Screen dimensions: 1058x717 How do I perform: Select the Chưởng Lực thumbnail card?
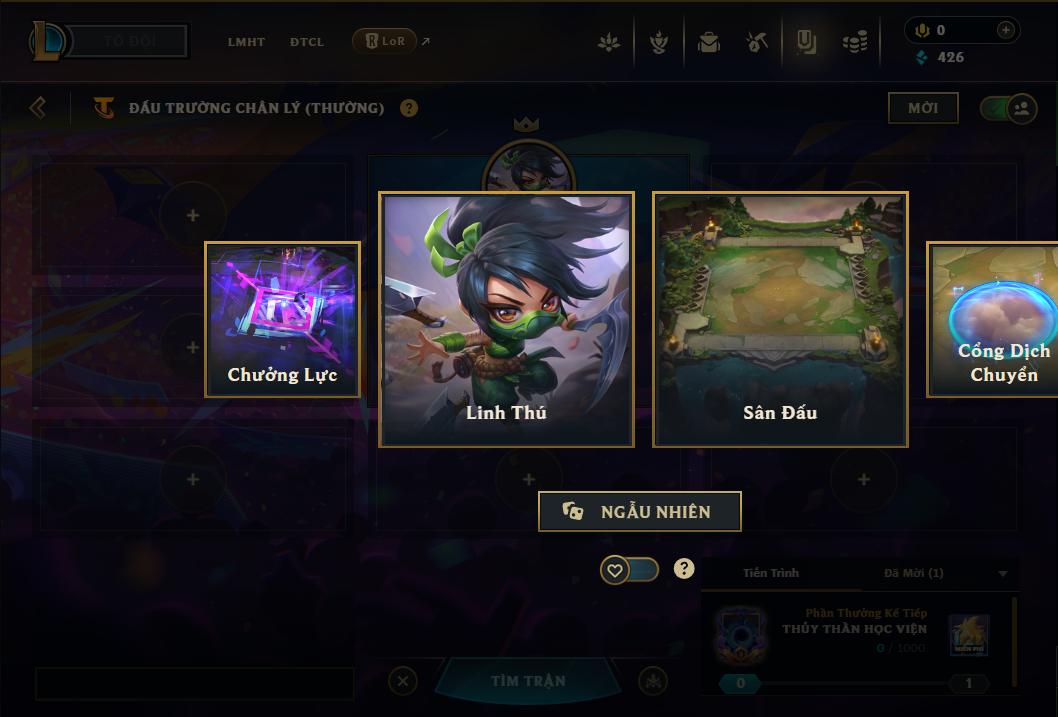(x=283, y=320)
